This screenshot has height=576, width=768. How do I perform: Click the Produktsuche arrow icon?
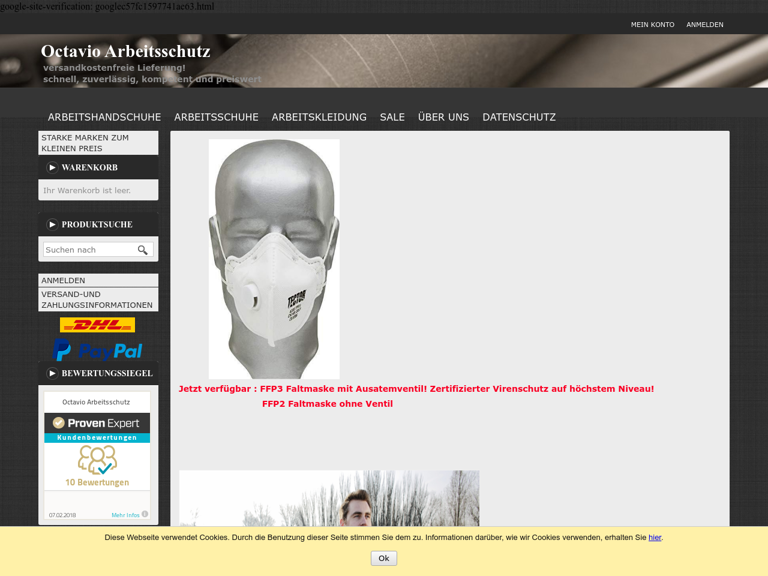52,225
